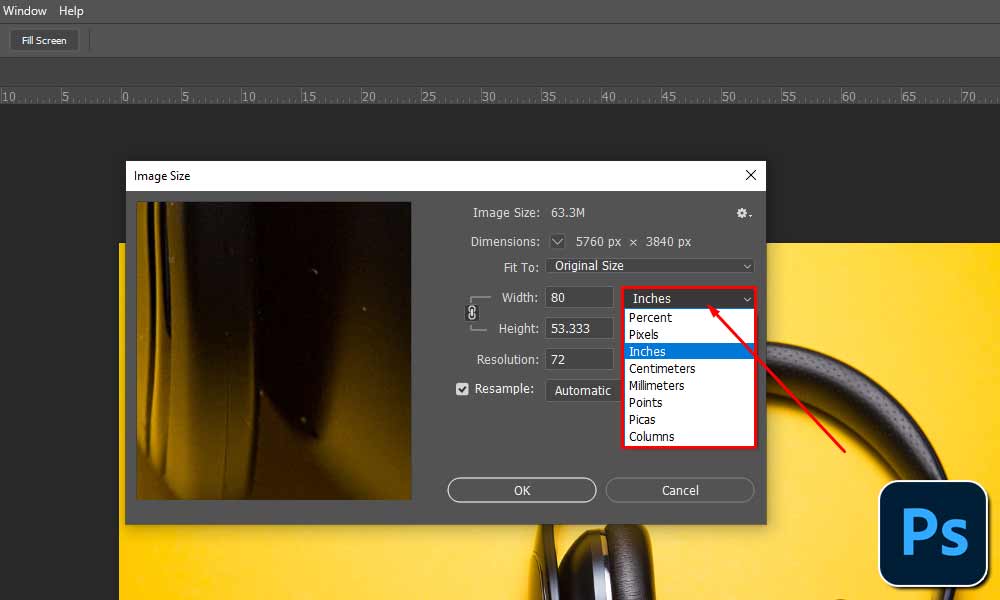Viewport: 1000px width, 600px height.
Task: Click the image preview in the dialog
Action: (274, 351)
